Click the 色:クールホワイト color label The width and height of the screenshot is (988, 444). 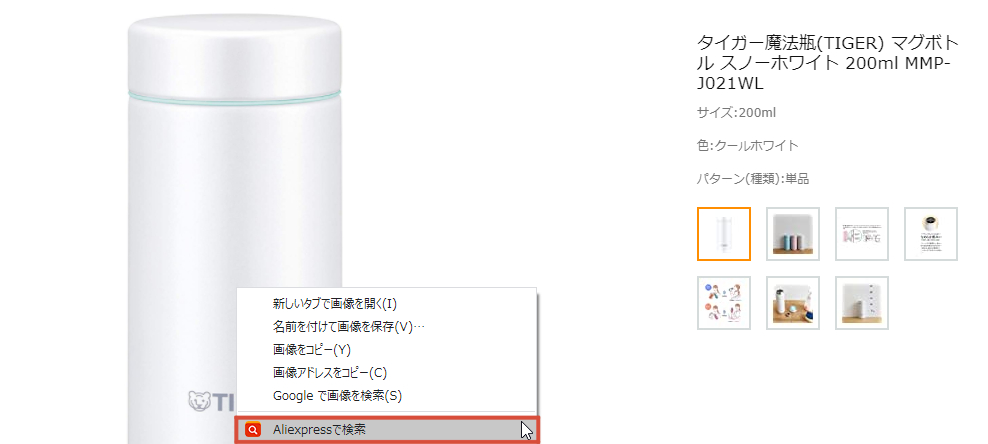pyautogui.click(x=748, y=146)
